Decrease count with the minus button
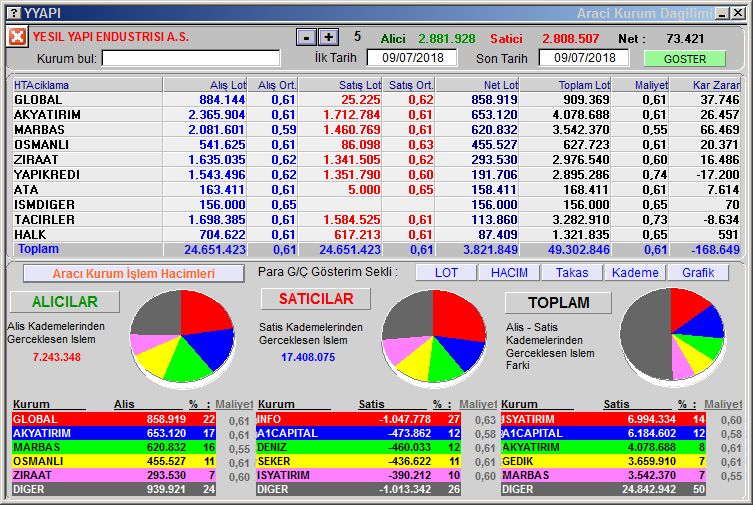This screenshot has width=753, height=505. [306, 37]
